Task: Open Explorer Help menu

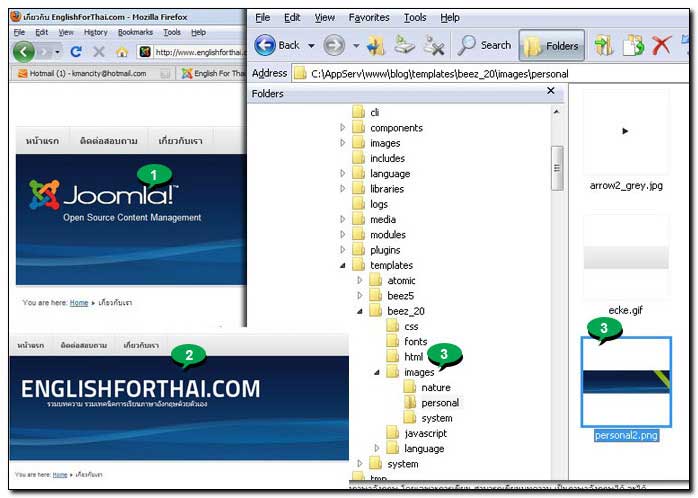Action: tap(450, 17)
